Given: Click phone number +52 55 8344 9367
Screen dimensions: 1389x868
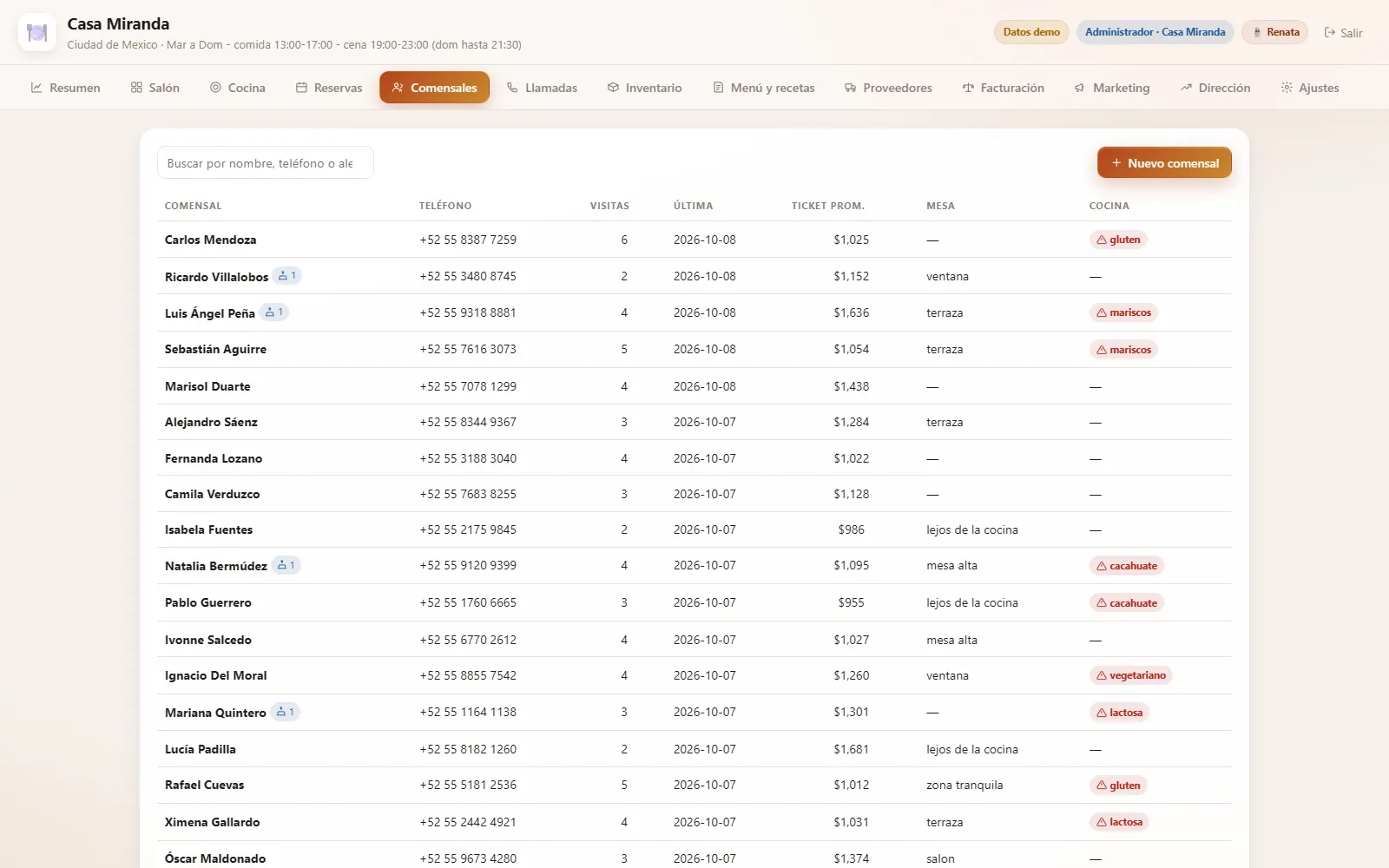Looking at the screenshot, I should click(468, 422).
